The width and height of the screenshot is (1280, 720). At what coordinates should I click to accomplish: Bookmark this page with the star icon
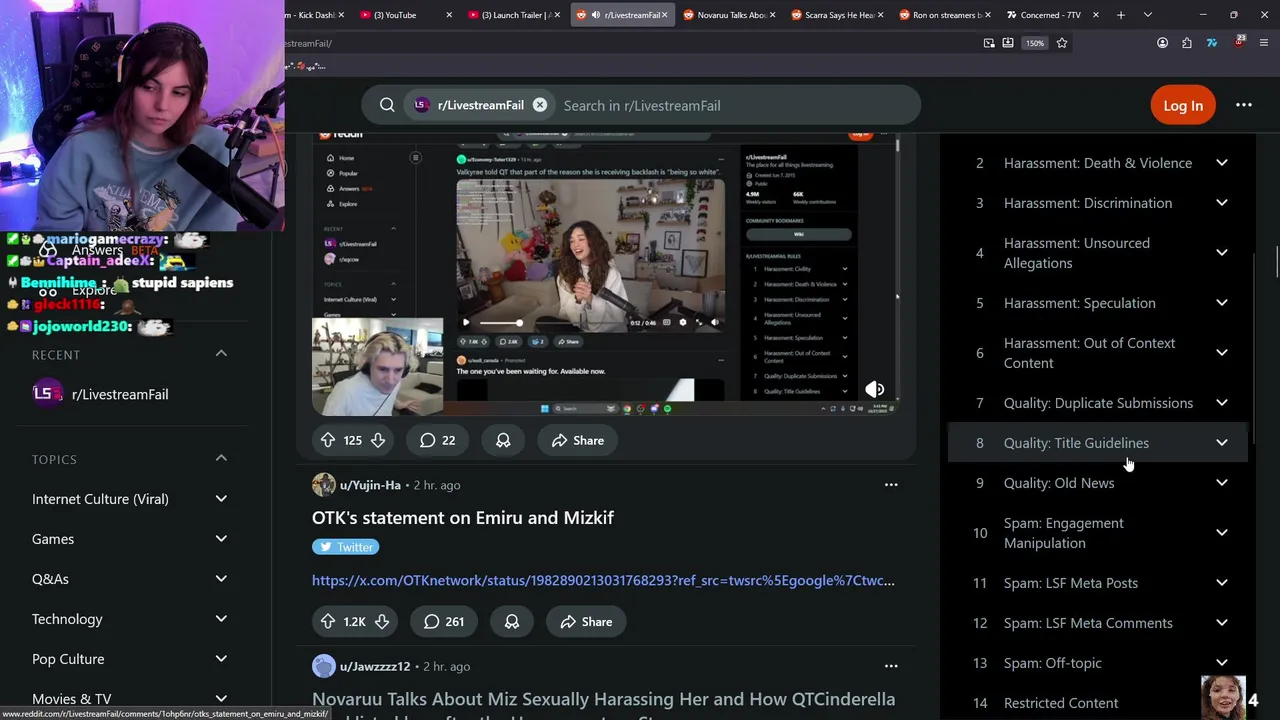pyautogui.click(x=1062, y=43)
